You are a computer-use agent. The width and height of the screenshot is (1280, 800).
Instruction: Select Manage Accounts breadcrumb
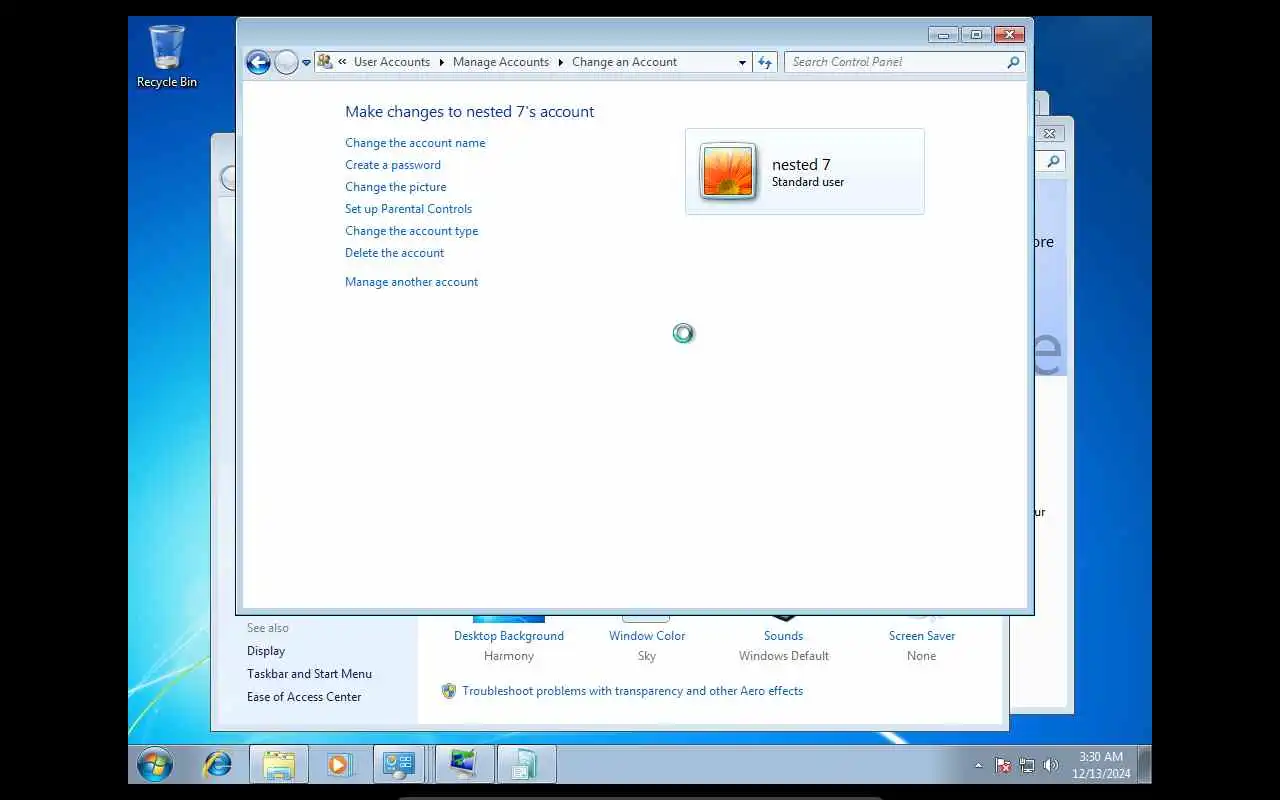tap(501, 62)
